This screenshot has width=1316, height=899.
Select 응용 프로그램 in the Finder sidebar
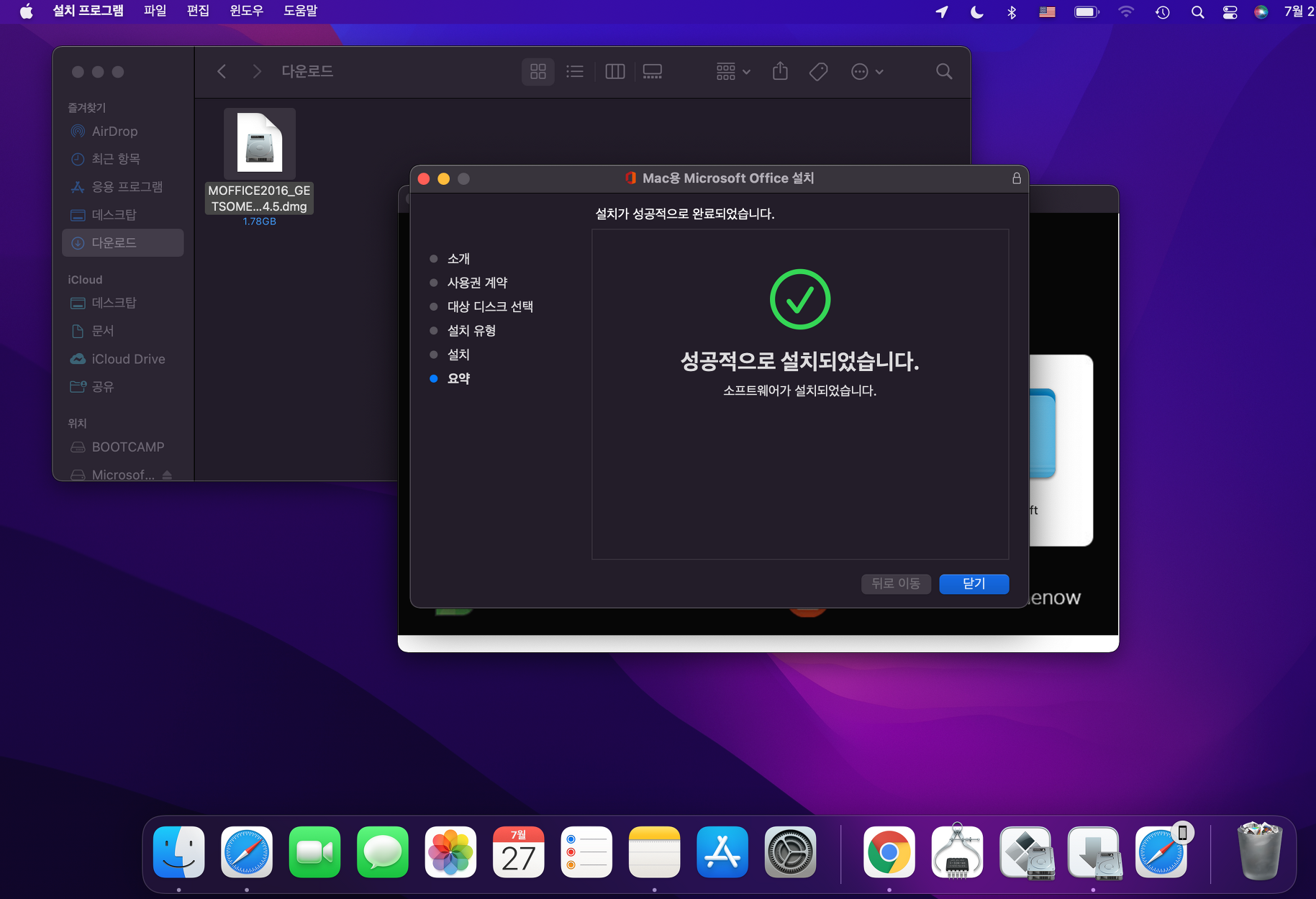(x=122, y=187)
